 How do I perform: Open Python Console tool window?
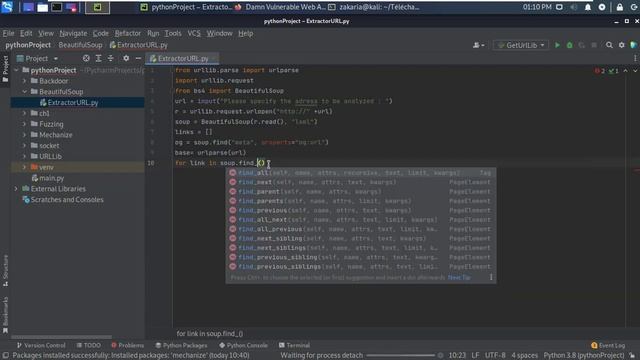(243, 345)
